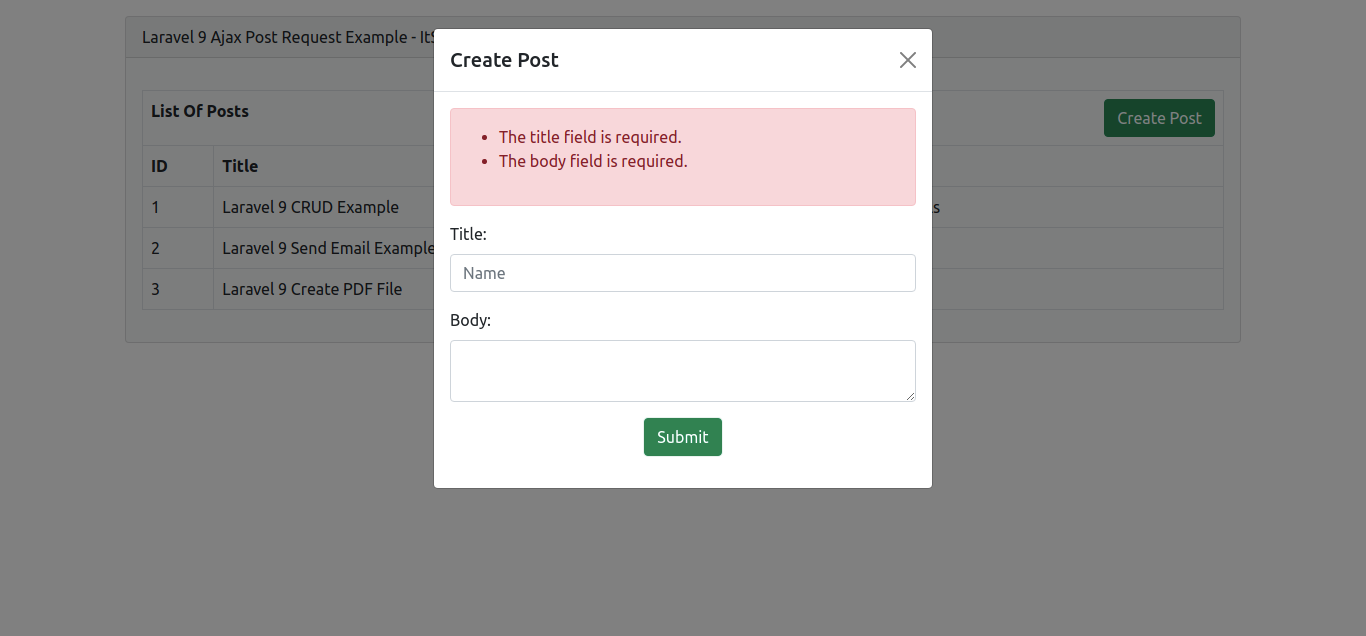
Task: Select 'The title field is required' error
Action: pos(589,137)
